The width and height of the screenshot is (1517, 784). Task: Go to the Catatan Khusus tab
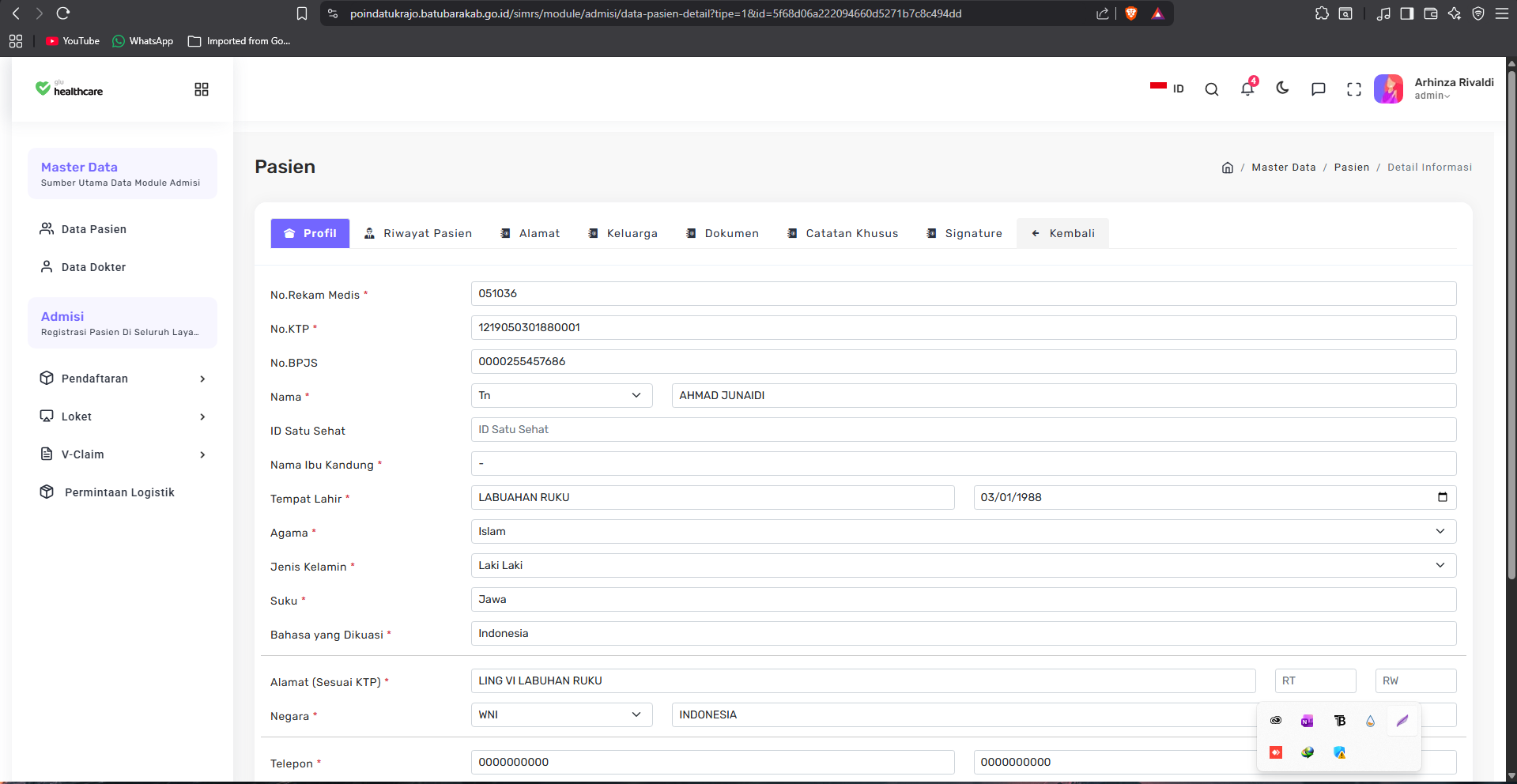tap(843, 233)
